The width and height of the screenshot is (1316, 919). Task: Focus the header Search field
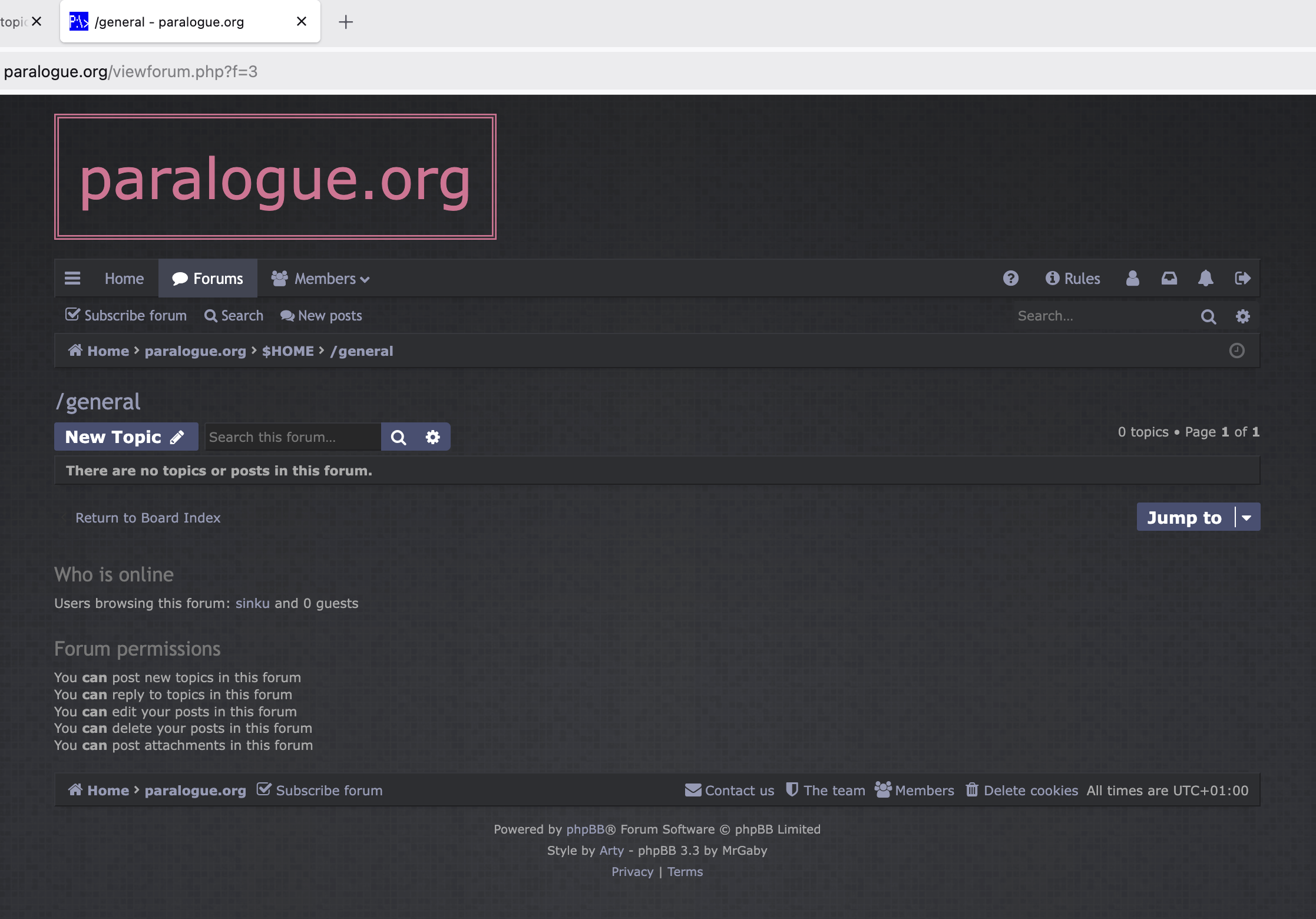click(1104, 316)
